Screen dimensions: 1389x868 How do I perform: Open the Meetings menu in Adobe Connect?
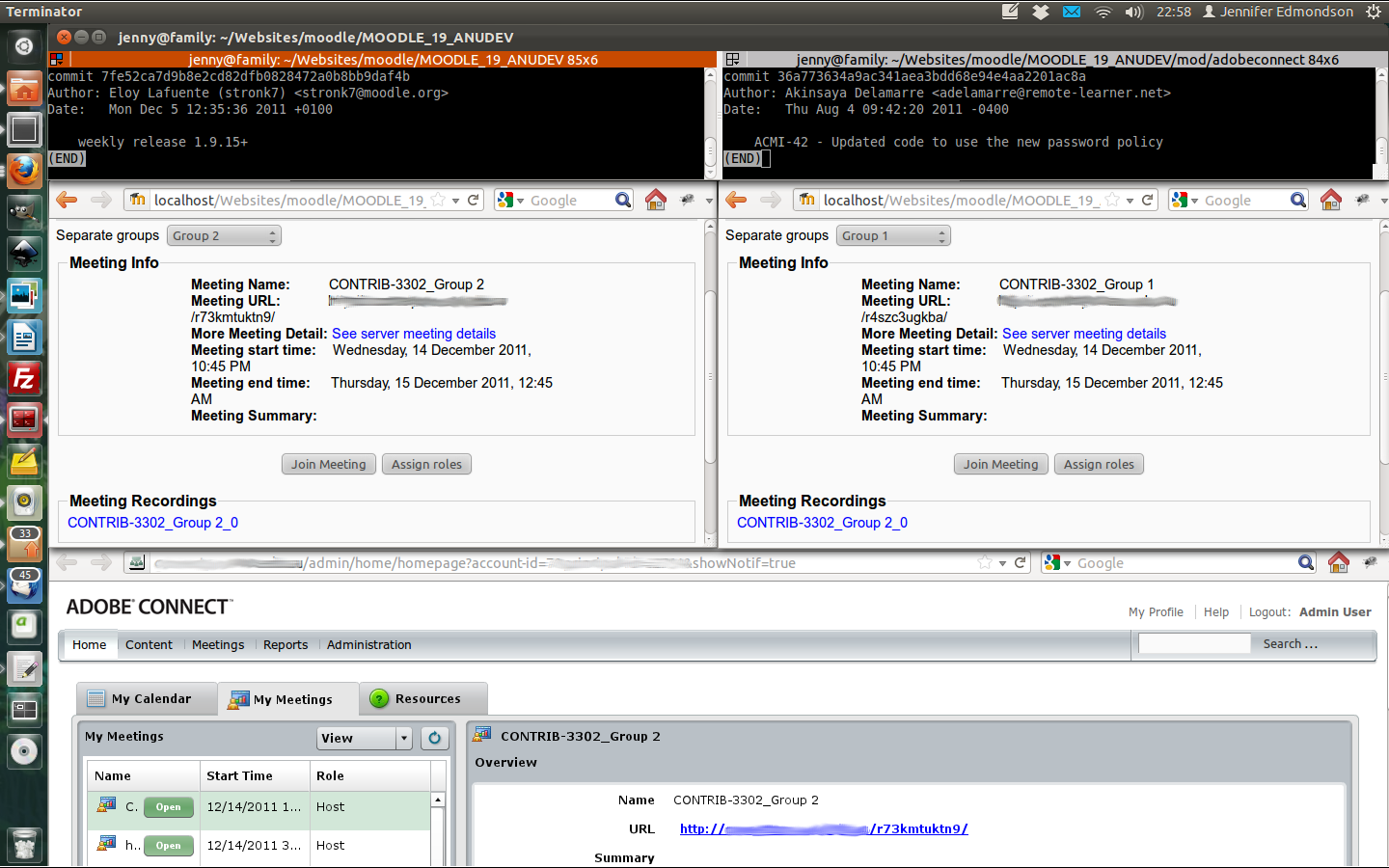[218, 644]
